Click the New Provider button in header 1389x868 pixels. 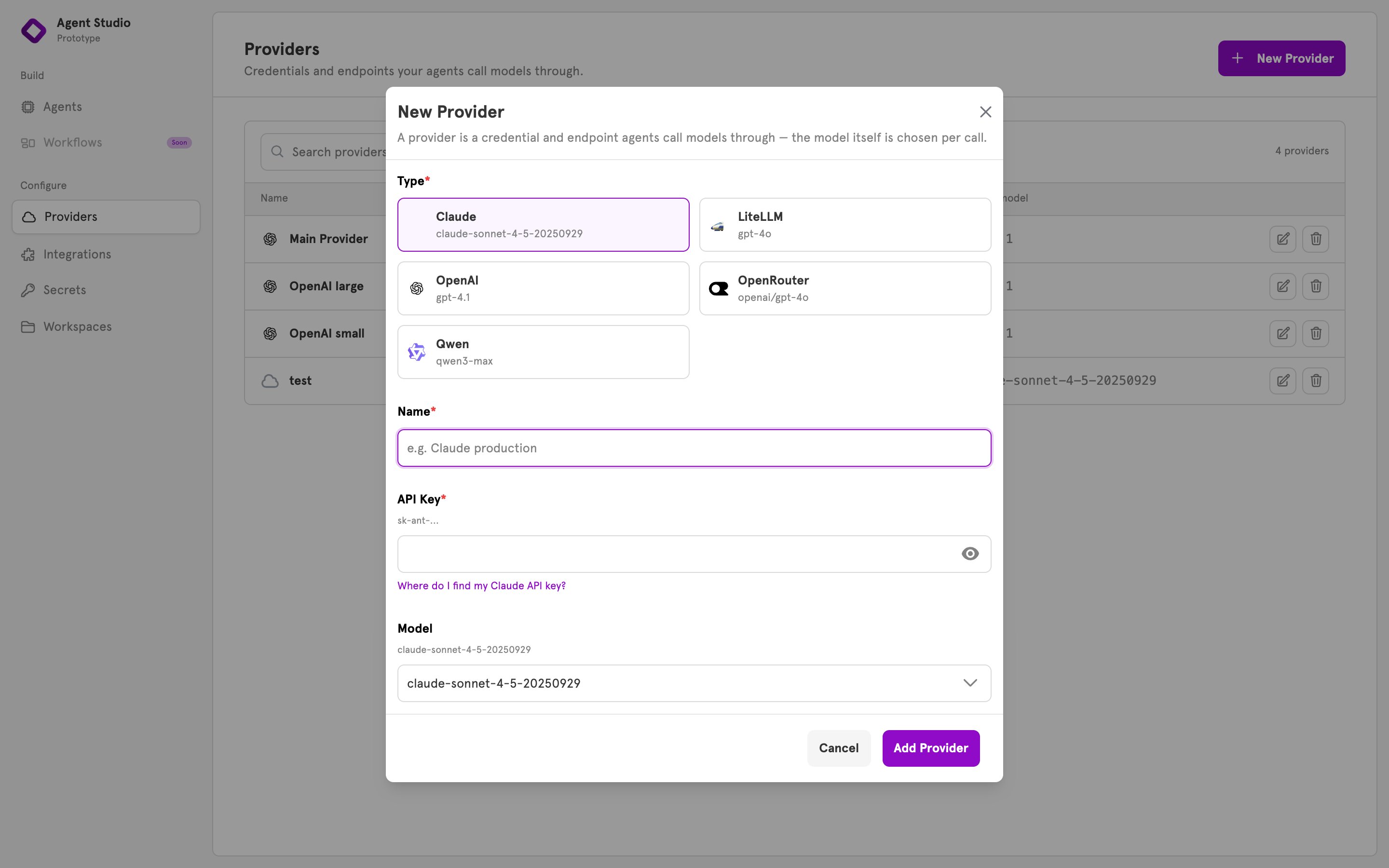[1281, 58]
